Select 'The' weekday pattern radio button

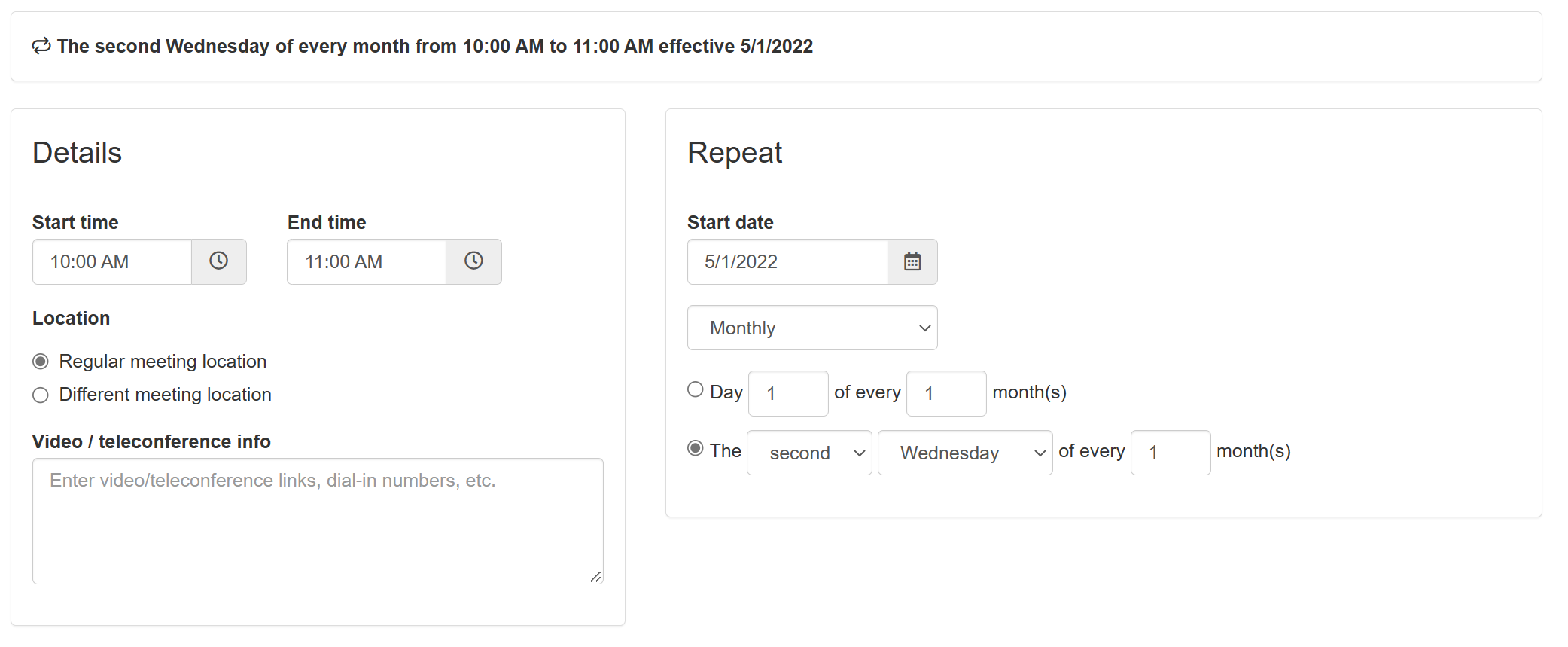pos(696,448)
